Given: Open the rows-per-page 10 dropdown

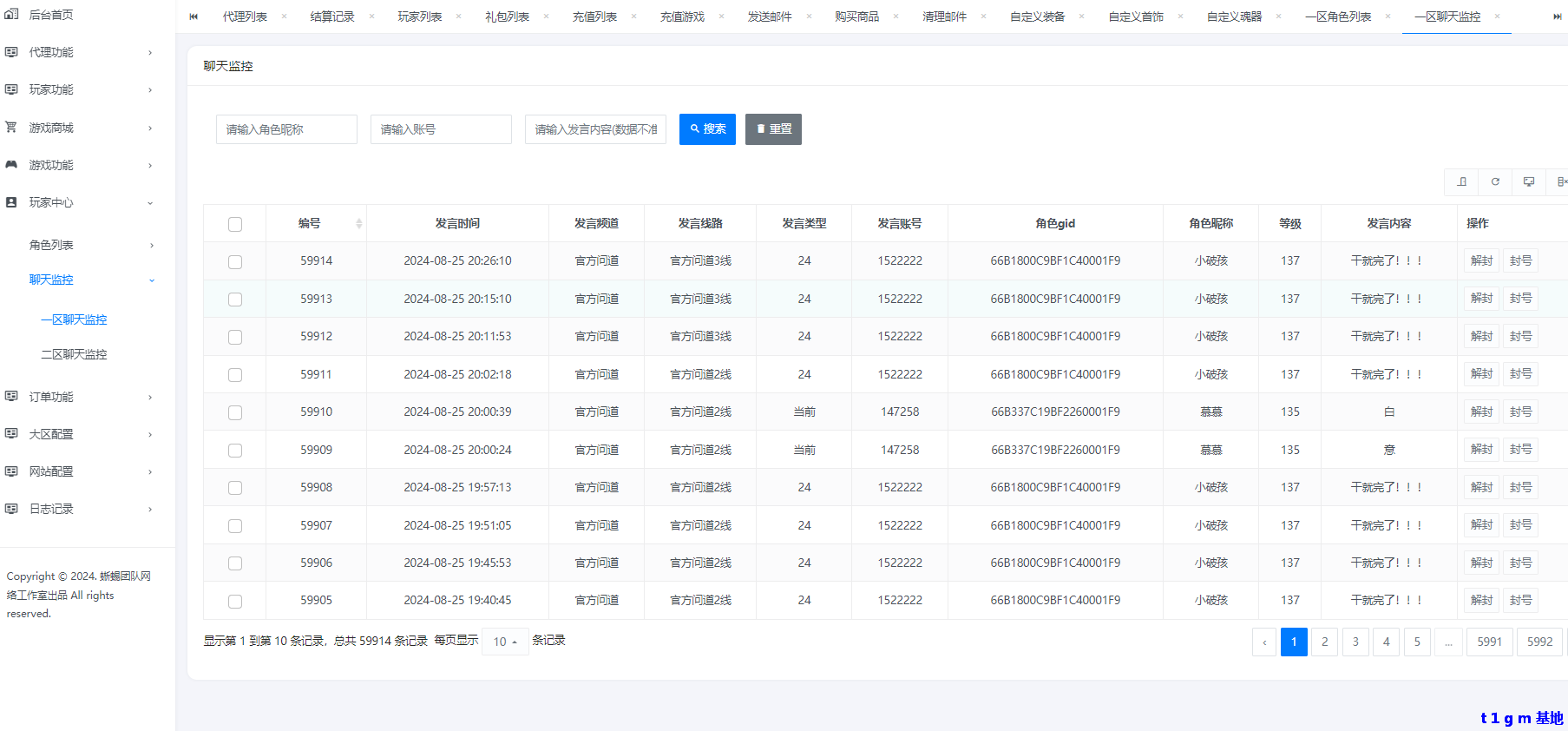Looking at the screenshot, I should coord(505,642).
